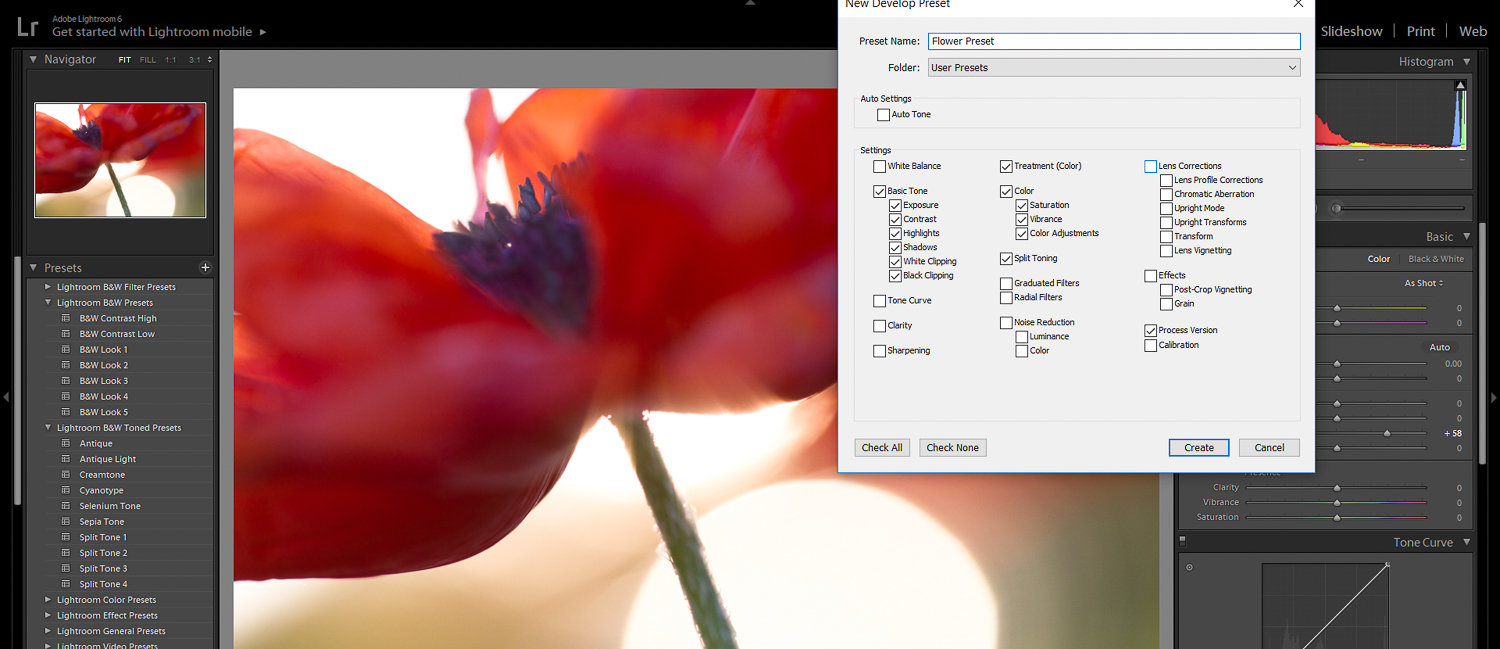The width and height of the screenshot is (1500, 649).
Task: Expand Lightroom Effect Presets folder
Action: (x=47, y=616)
